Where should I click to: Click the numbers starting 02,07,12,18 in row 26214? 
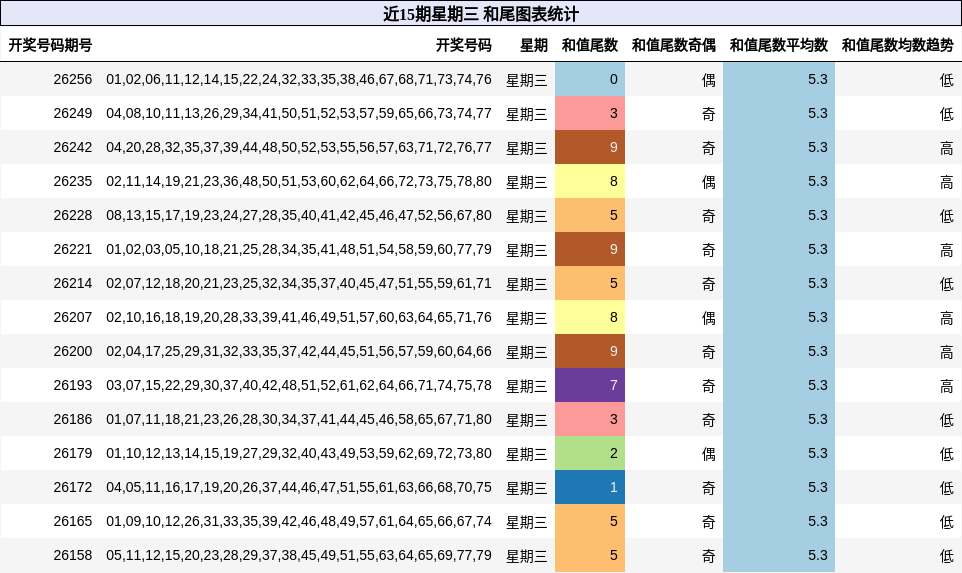point(299,283)
